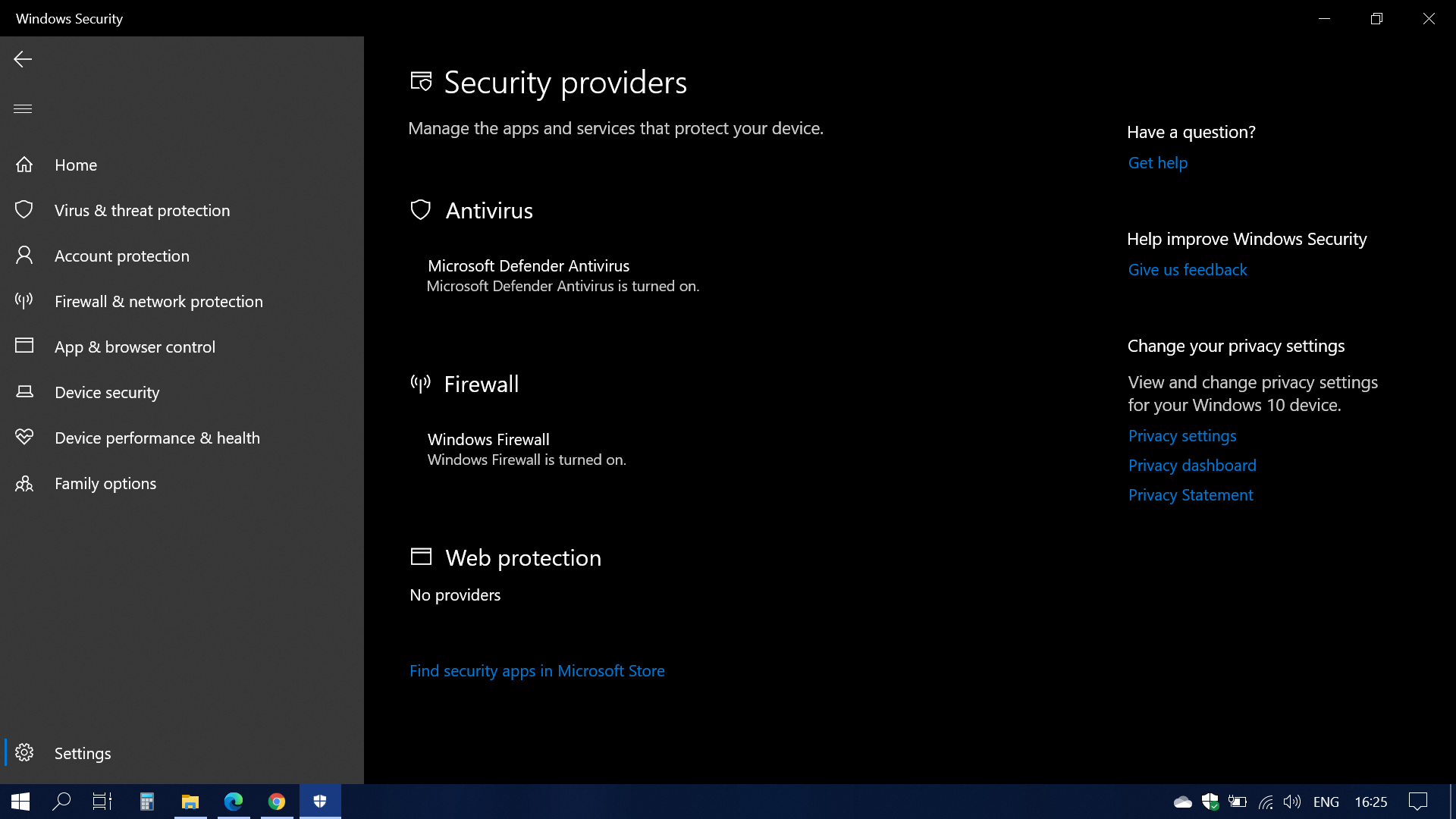Click the Device performance & health heart icon
The width and height of the screenshot is (1456, 819).
(x=24, y=438)
